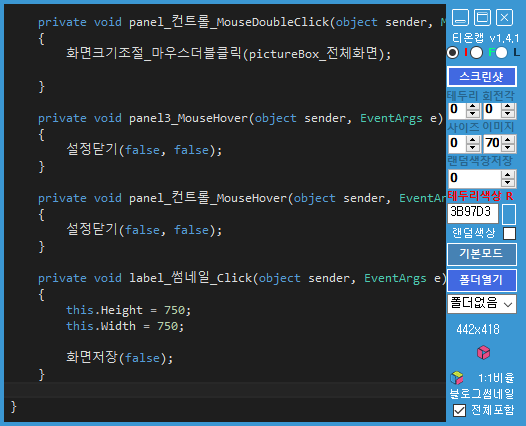This screenshot has width=526, height=426.
Task: Click the 442x418 size label
Action: point(478,329)
